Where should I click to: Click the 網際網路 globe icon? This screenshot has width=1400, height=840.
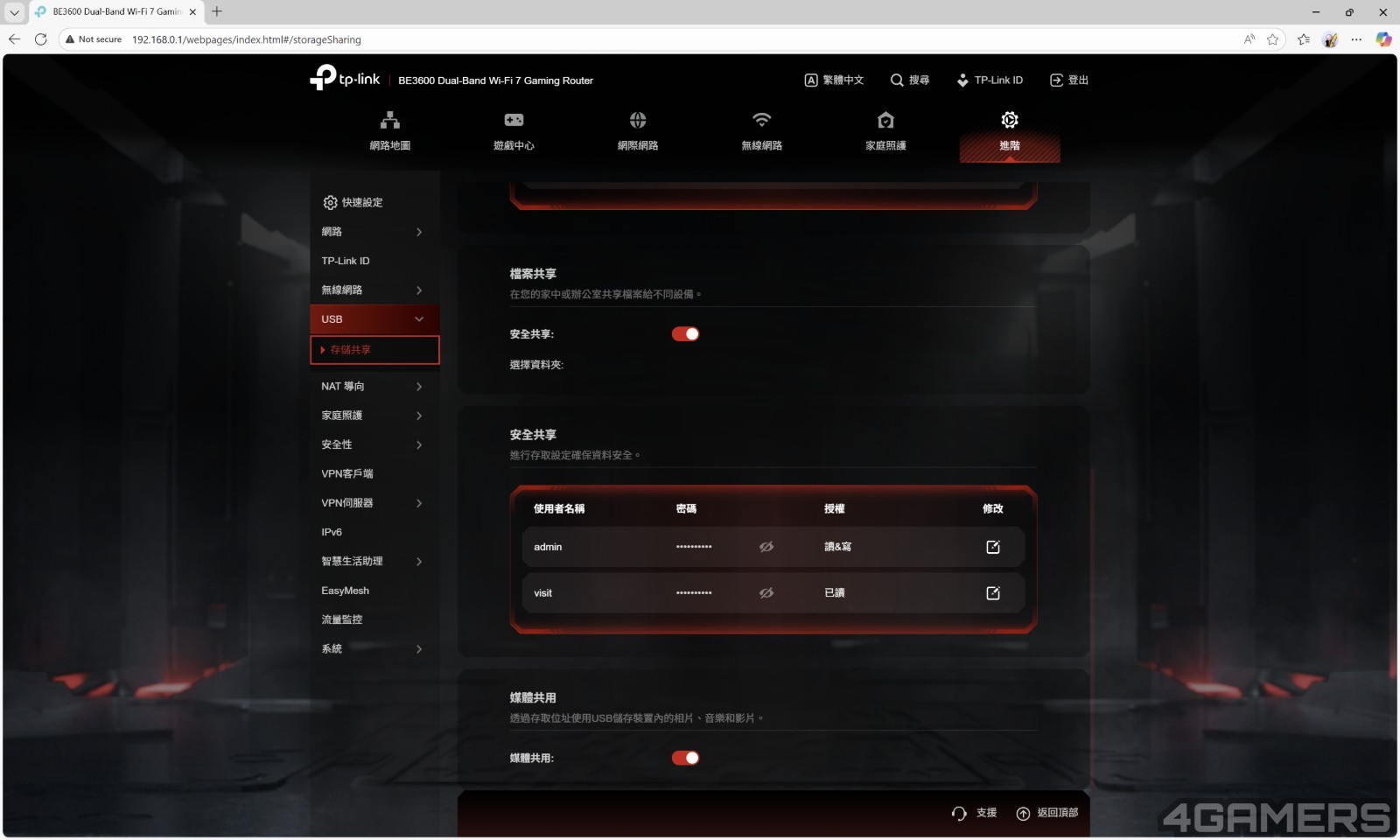tap(638, 121)
